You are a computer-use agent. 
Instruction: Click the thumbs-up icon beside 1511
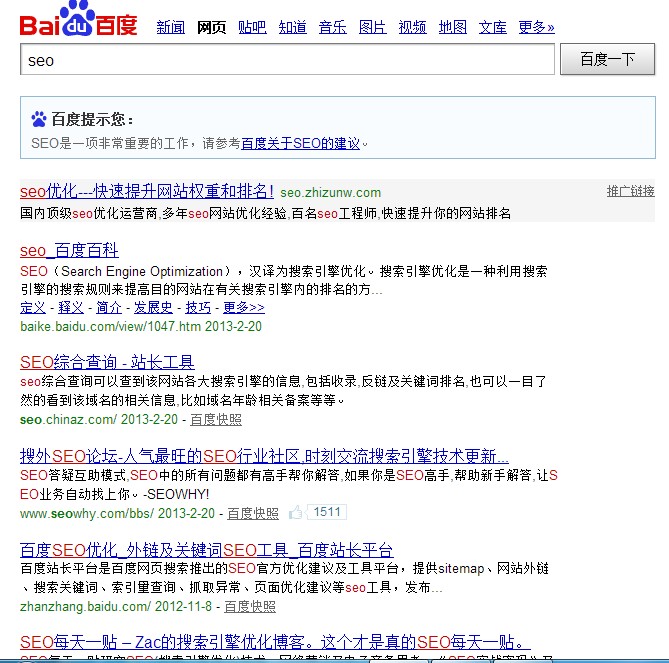click(296, 513)
